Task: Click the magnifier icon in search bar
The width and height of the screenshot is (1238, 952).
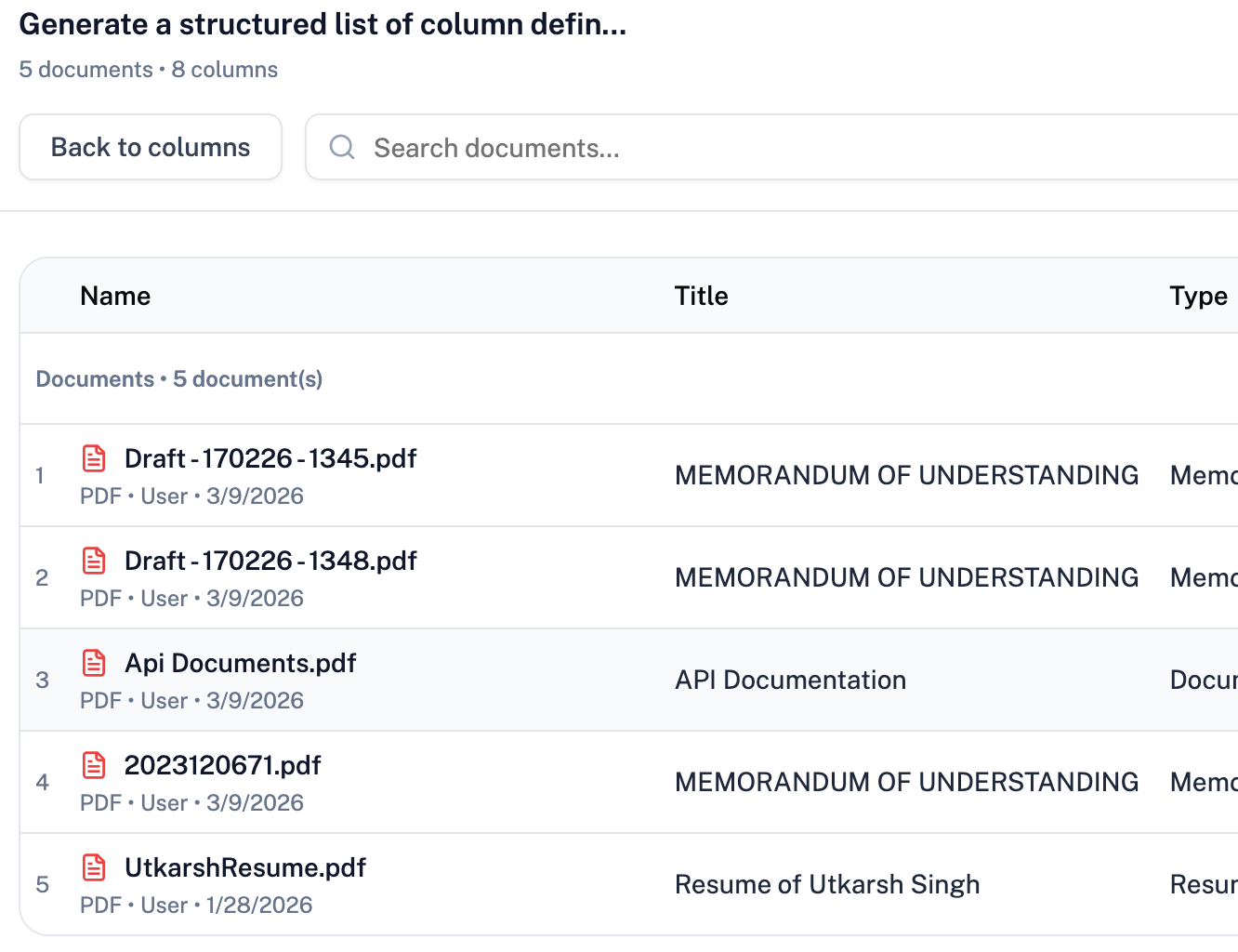Action: pyautogui.click(x=342, y=148)
